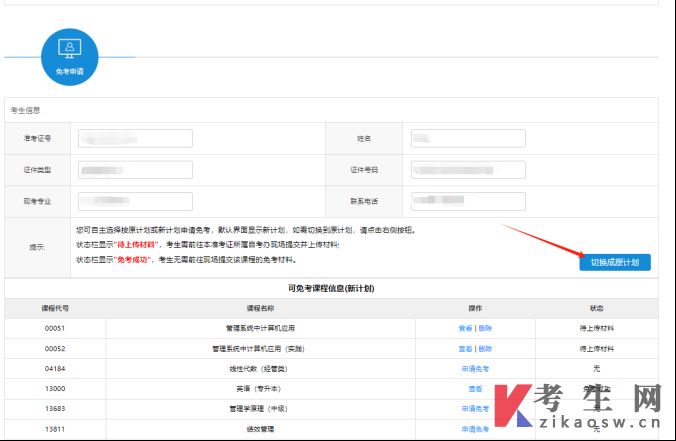Click the 提示 label cell
The image size is (676, 441).
(37, 247)
